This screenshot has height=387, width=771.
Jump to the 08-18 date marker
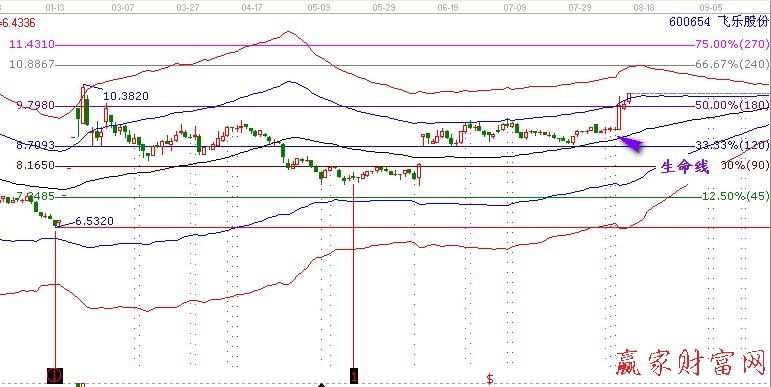click(644, 8)
